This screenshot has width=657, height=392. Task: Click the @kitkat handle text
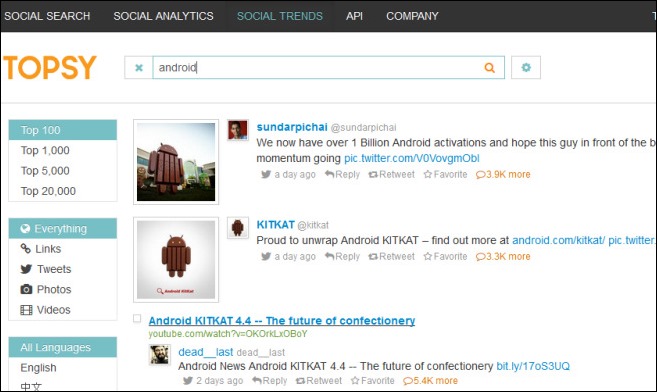click(x=313, y=225)
